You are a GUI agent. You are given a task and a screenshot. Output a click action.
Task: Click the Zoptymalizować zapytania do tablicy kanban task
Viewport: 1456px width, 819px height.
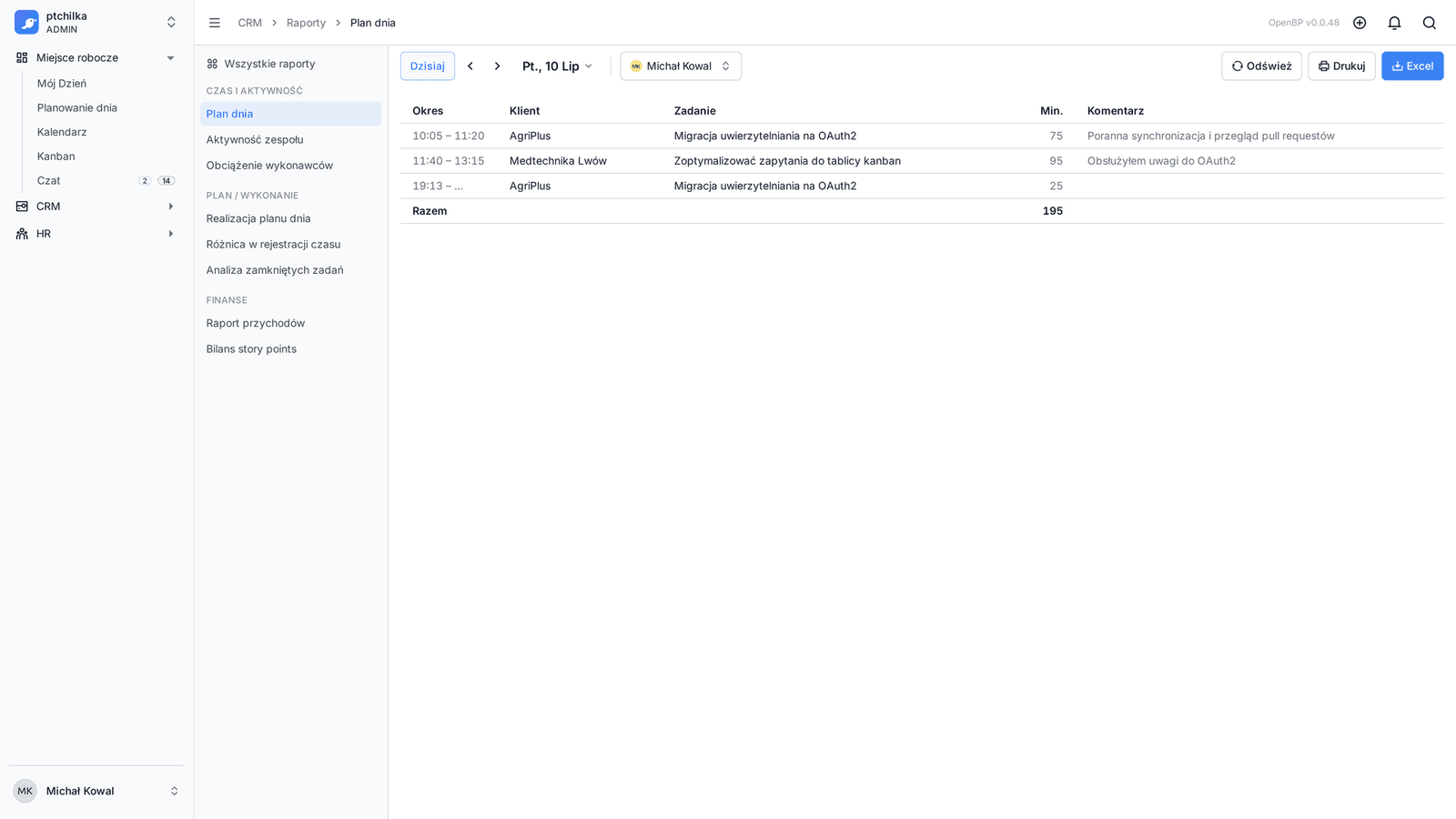pyautogui.click(x=787, y=161)
